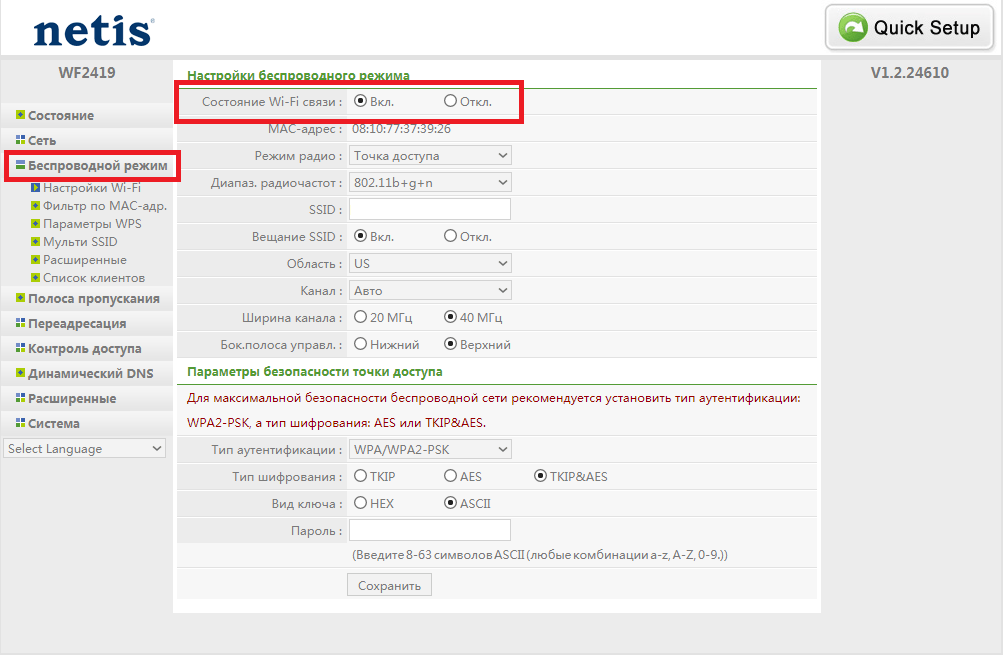Select HEX key format option
The height and width of the screenshot is (655, 1003).
pos(360,503)
